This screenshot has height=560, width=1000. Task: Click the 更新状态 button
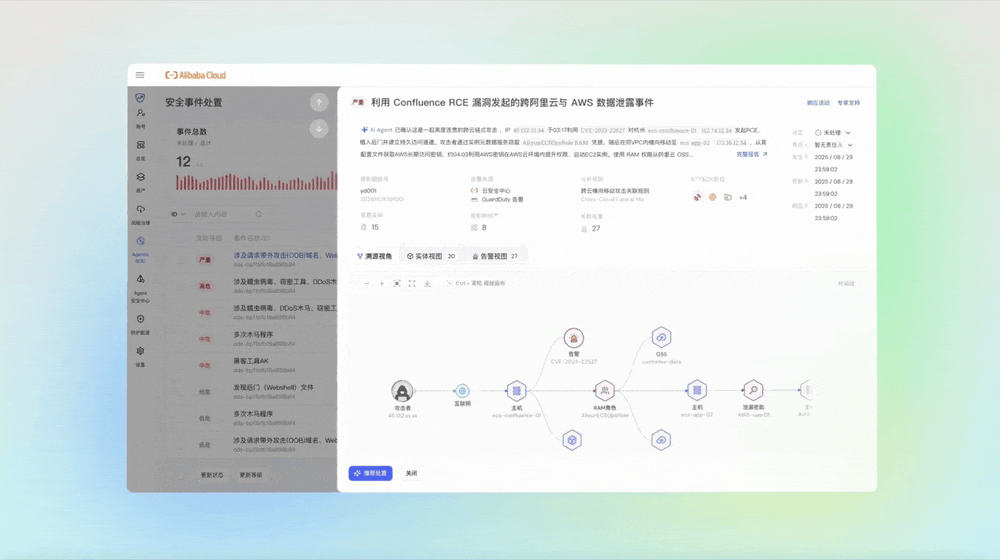point(212,475)
